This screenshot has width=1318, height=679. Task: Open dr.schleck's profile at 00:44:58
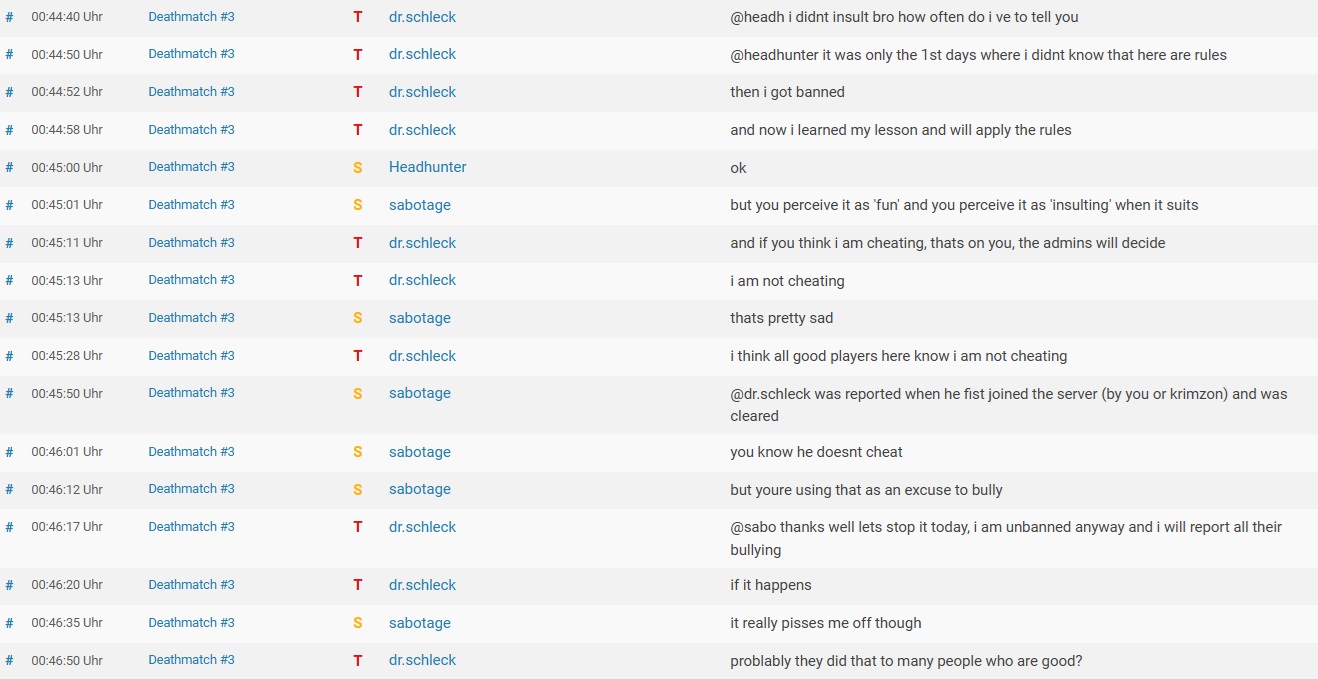point(422,130)
